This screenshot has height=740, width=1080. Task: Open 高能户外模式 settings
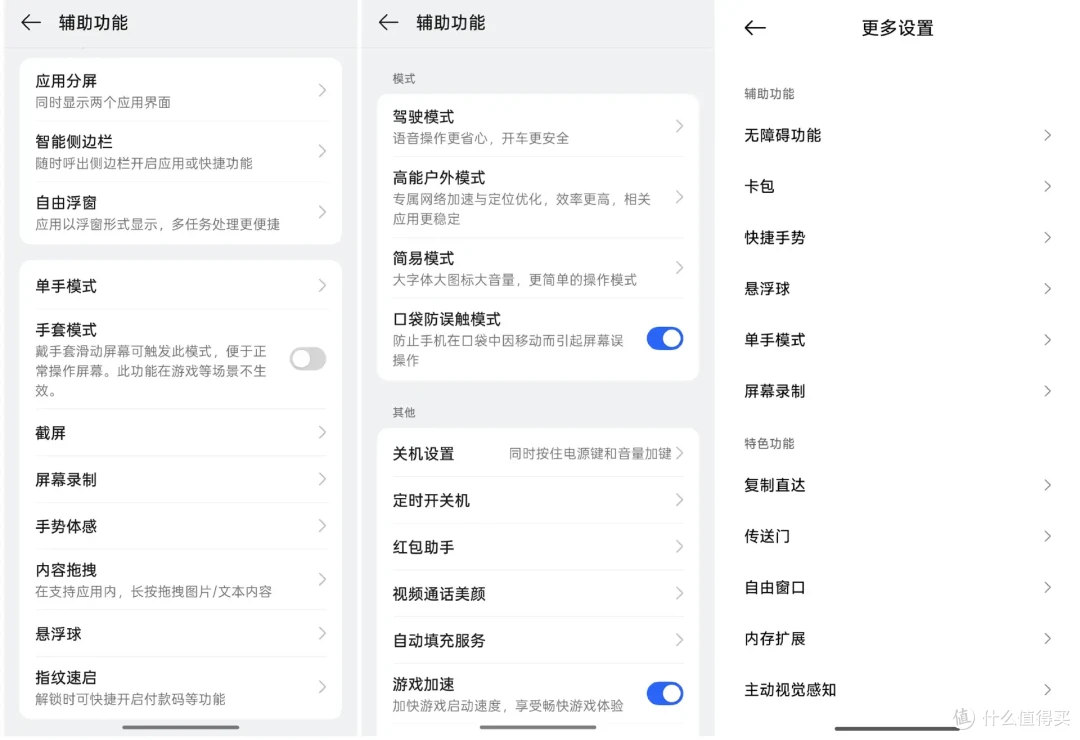pos(538,198)
